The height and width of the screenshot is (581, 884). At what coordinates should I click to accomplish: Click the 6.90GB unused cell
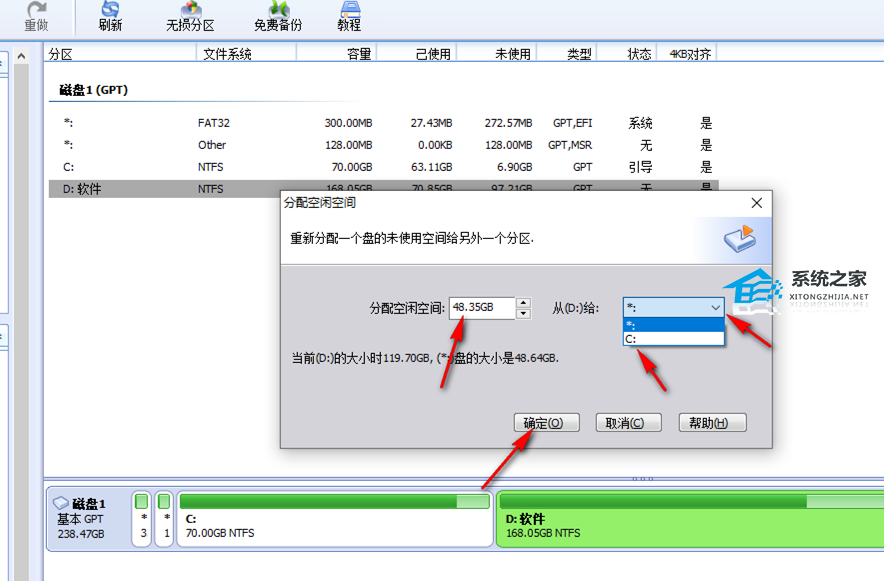coord(514,167)
